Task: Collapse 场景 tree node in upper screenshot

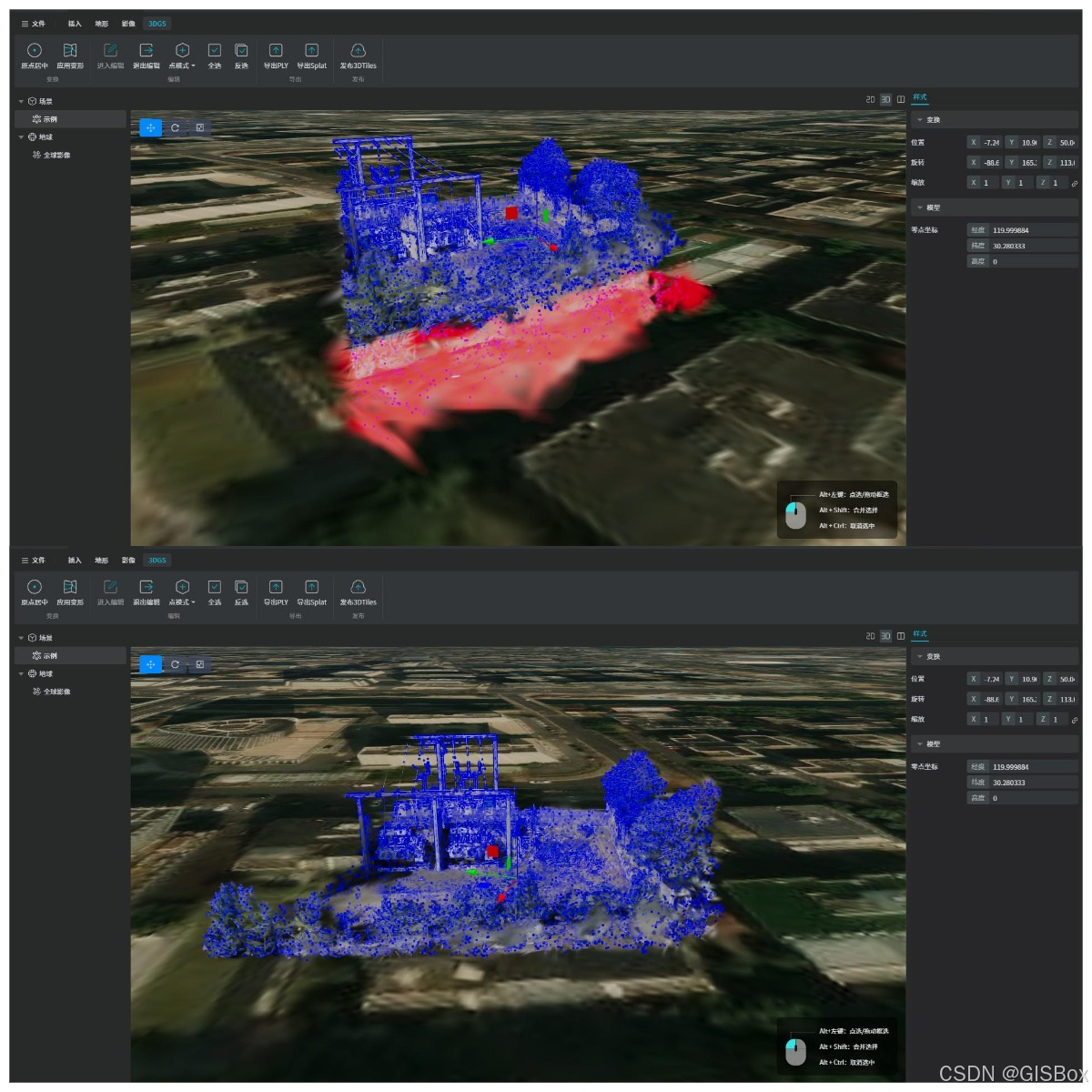Action: (21, 101)
